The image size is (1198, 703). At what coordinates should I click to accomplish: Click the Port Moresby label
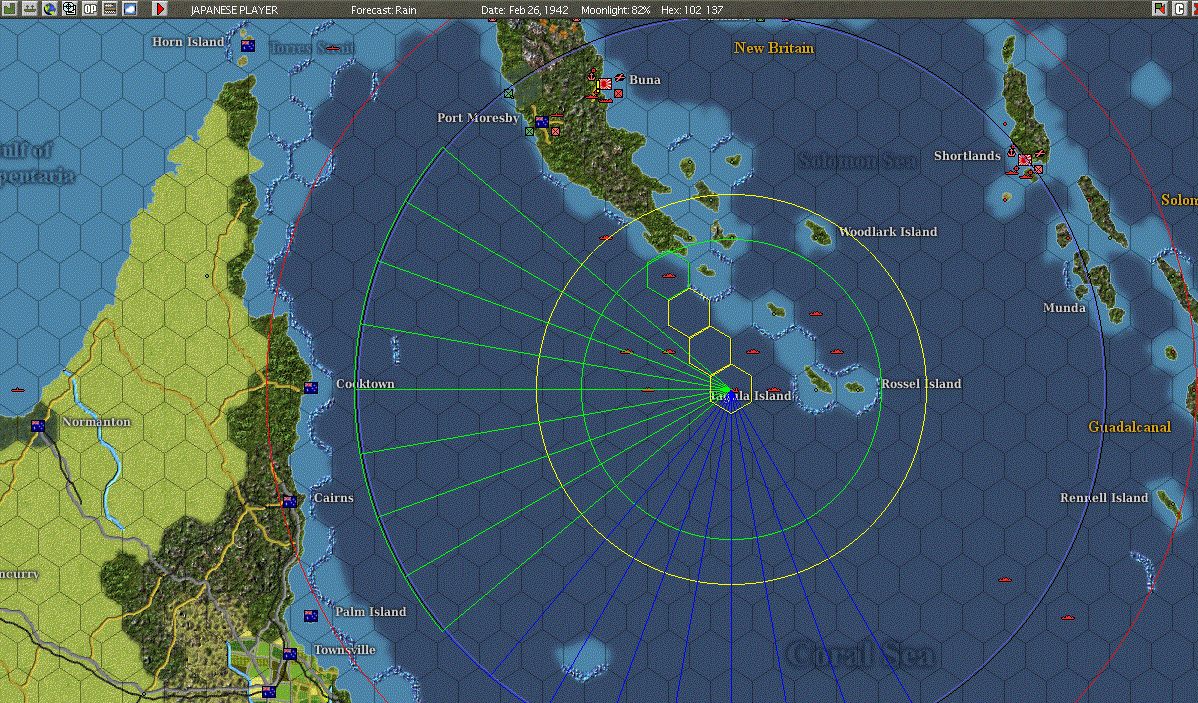point(478,118)
